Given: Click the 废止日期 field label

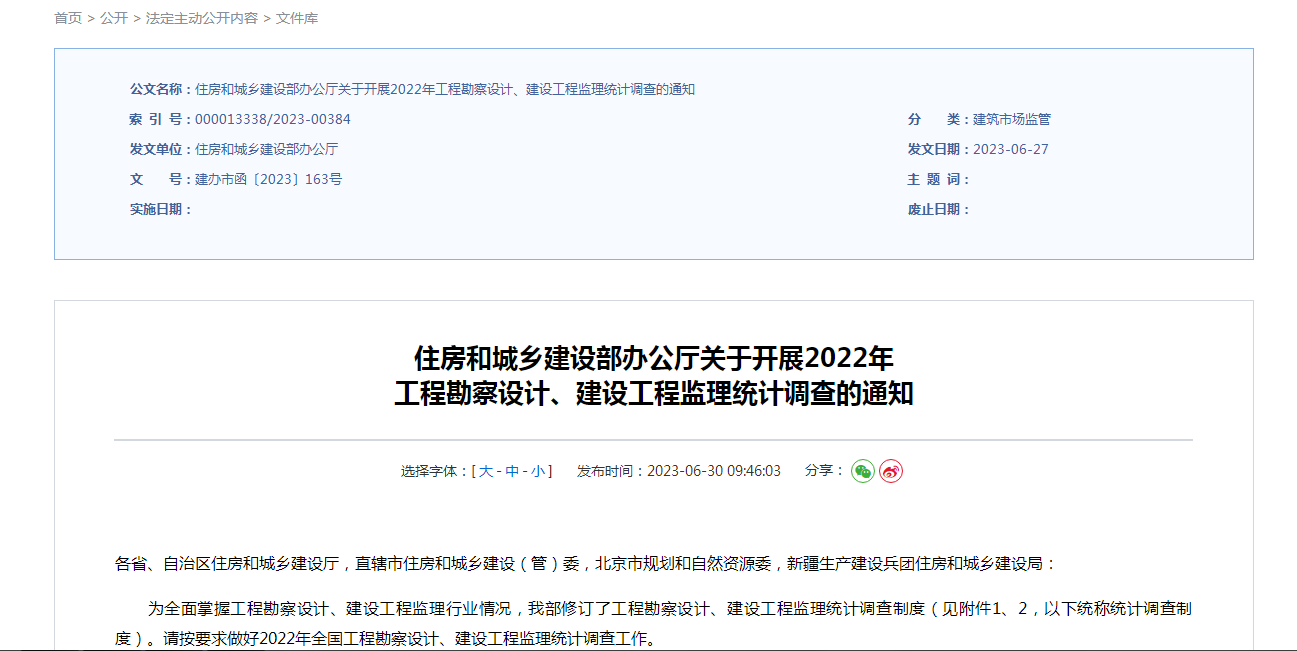Looking at the screenshot, I should point(938,209).
